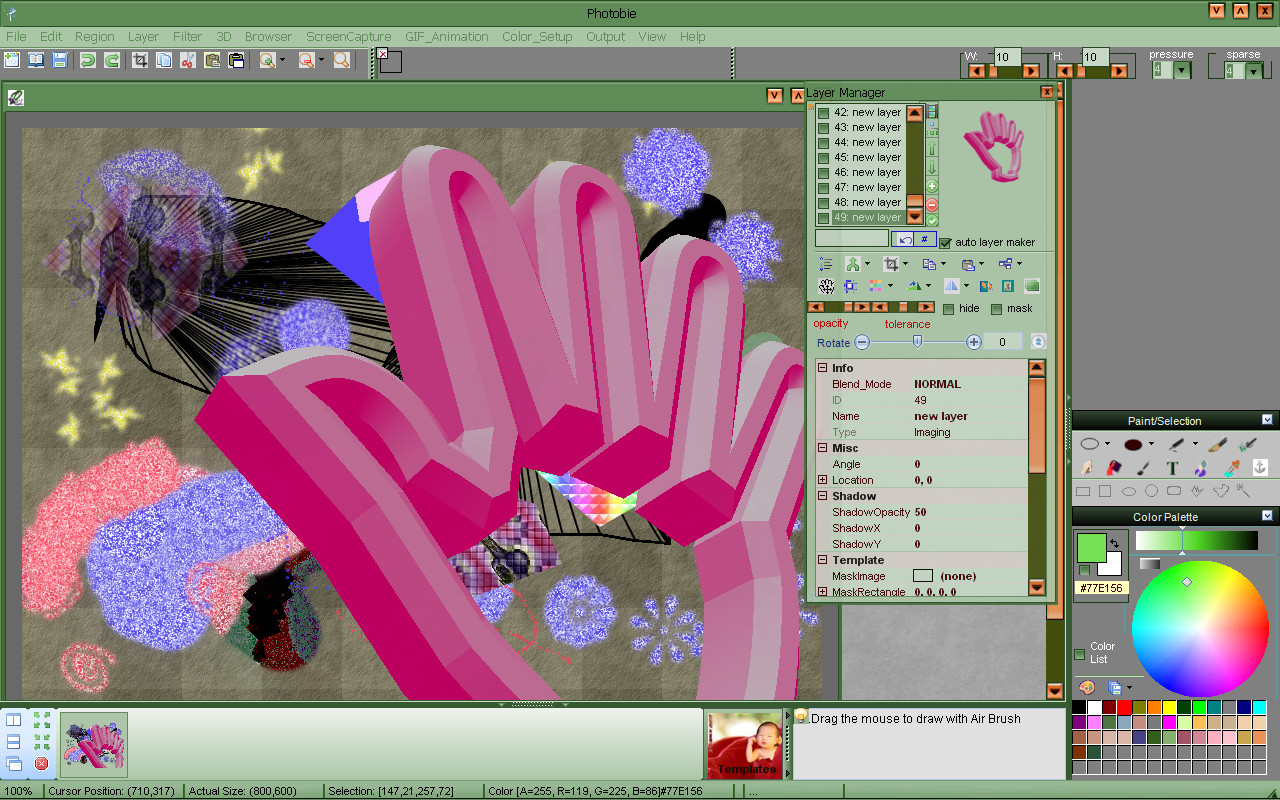The image size is (1280, 800).
Task: Click the layer line spacing icon
Action: tap(826, 264)
